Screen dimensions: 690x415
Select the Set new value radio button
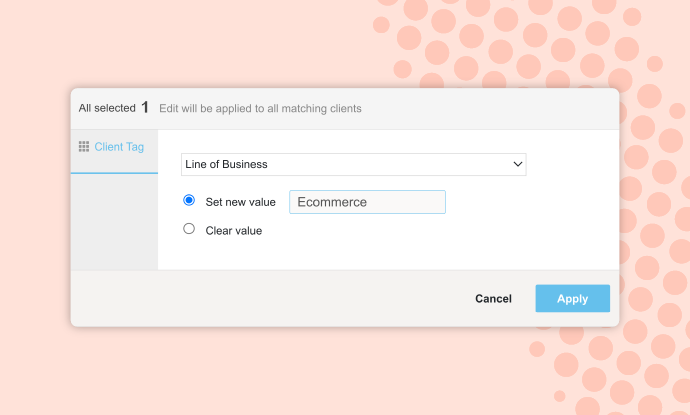pos(189,200)
